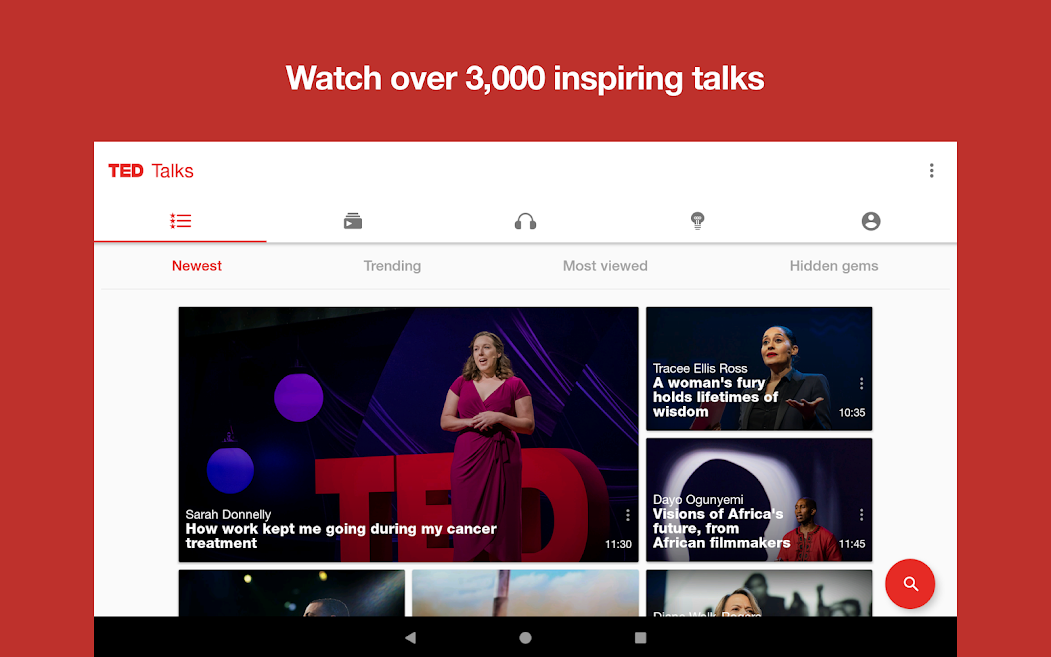Open options menu for Tracee Ellis Ross talk
The height and width of the screenshot is (657, 1051).
click(x=861, y=384)
